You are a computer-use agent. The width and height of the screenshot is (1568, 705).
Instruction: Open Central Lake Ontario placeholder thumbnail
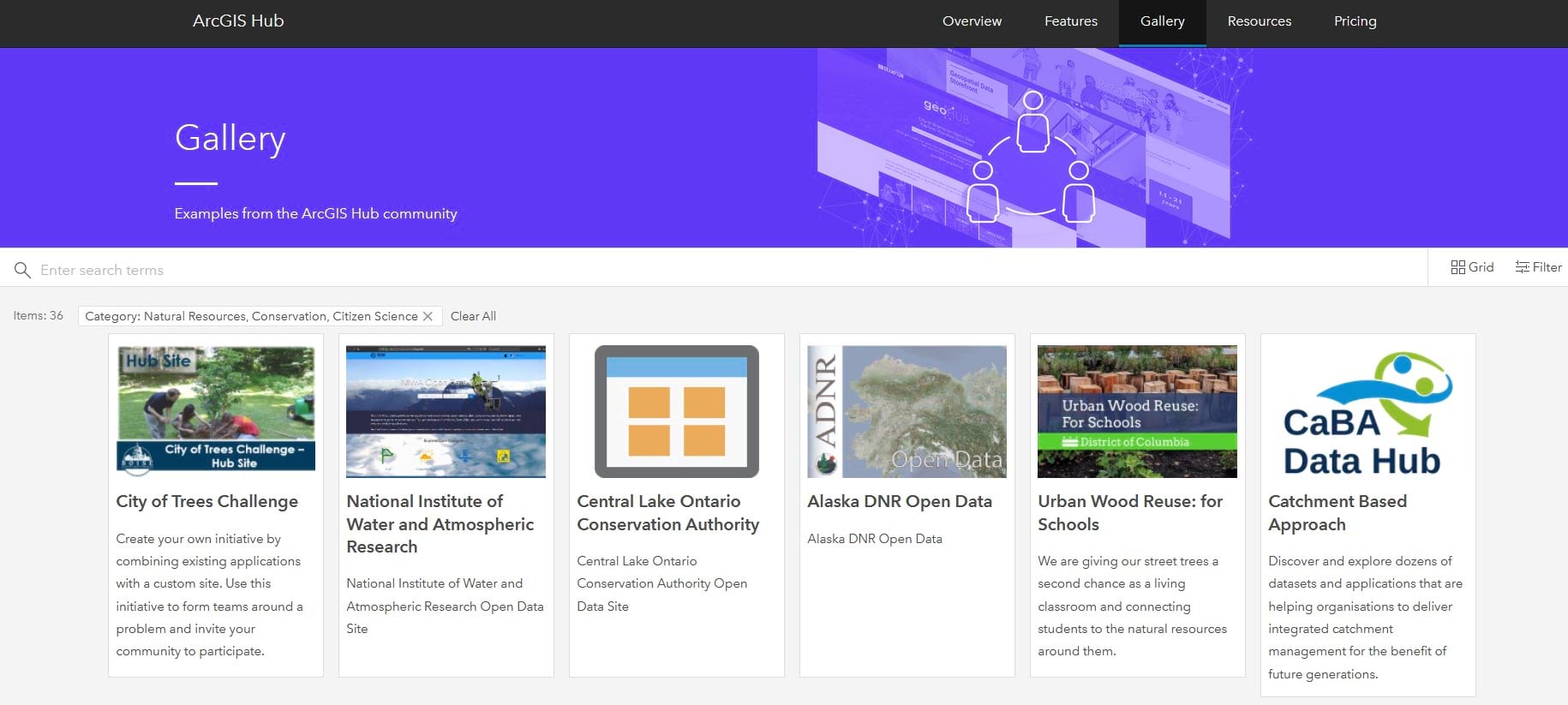pyautogui.click(x=677, y=411)
